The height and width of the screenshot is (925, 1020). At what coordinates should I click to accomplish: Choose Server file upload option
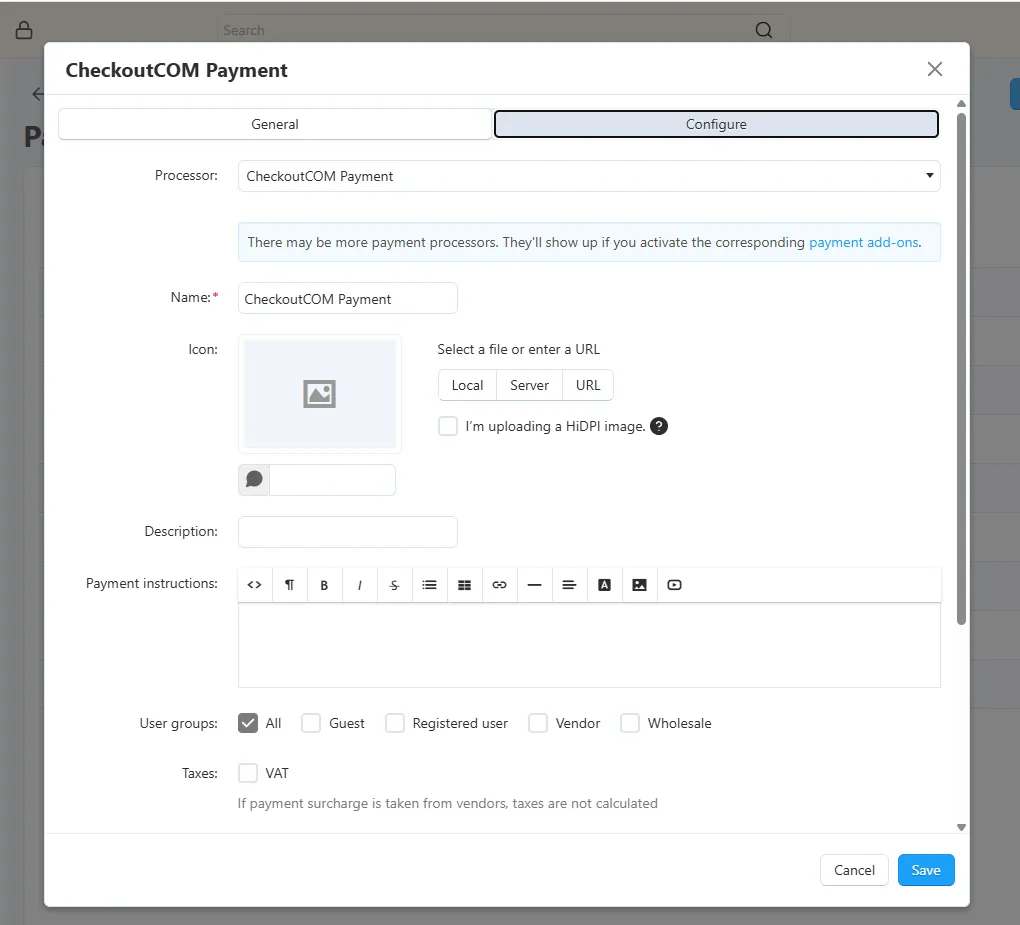coord(530,385)
